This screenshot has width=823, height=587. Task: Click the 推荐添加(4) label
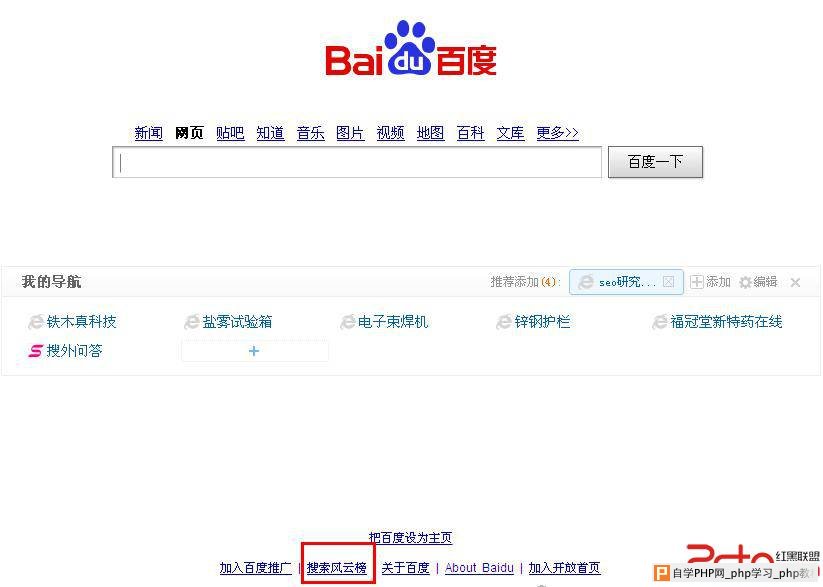pyautogui.click(x=525, y=282)
